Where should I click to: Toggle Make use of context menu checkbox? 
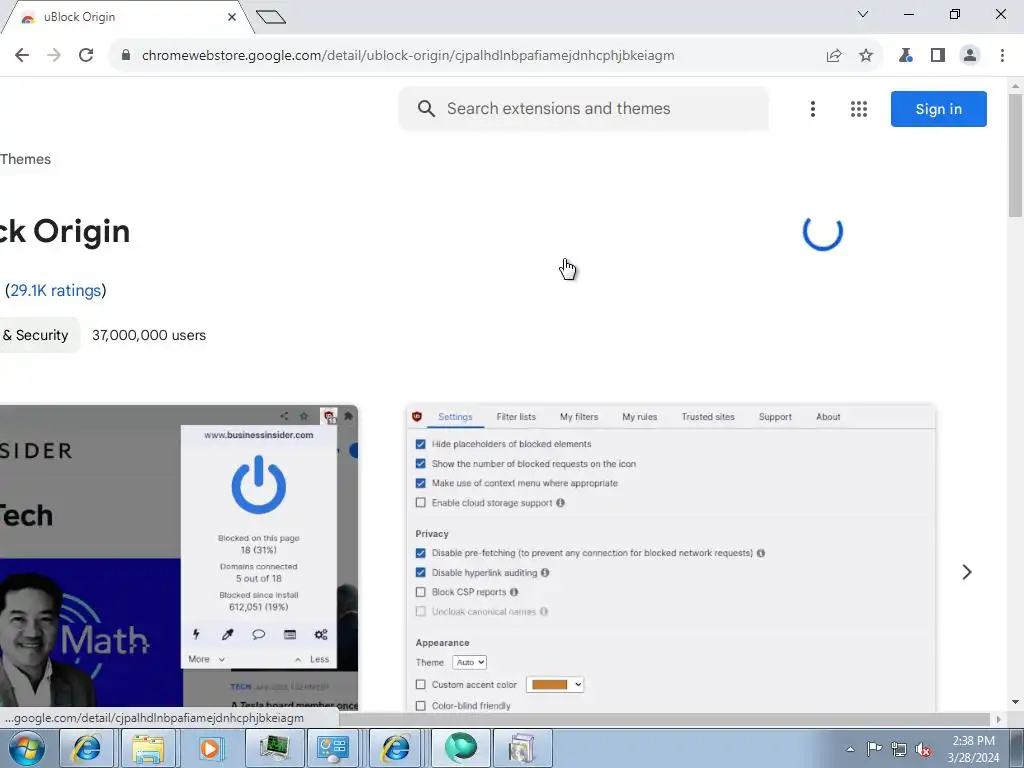pos(421,483)
